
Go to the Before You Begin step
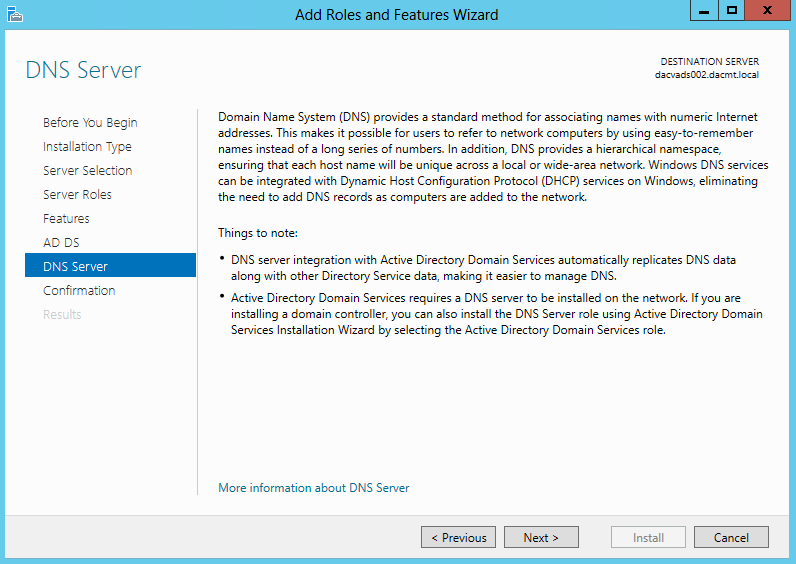(90, 123)
